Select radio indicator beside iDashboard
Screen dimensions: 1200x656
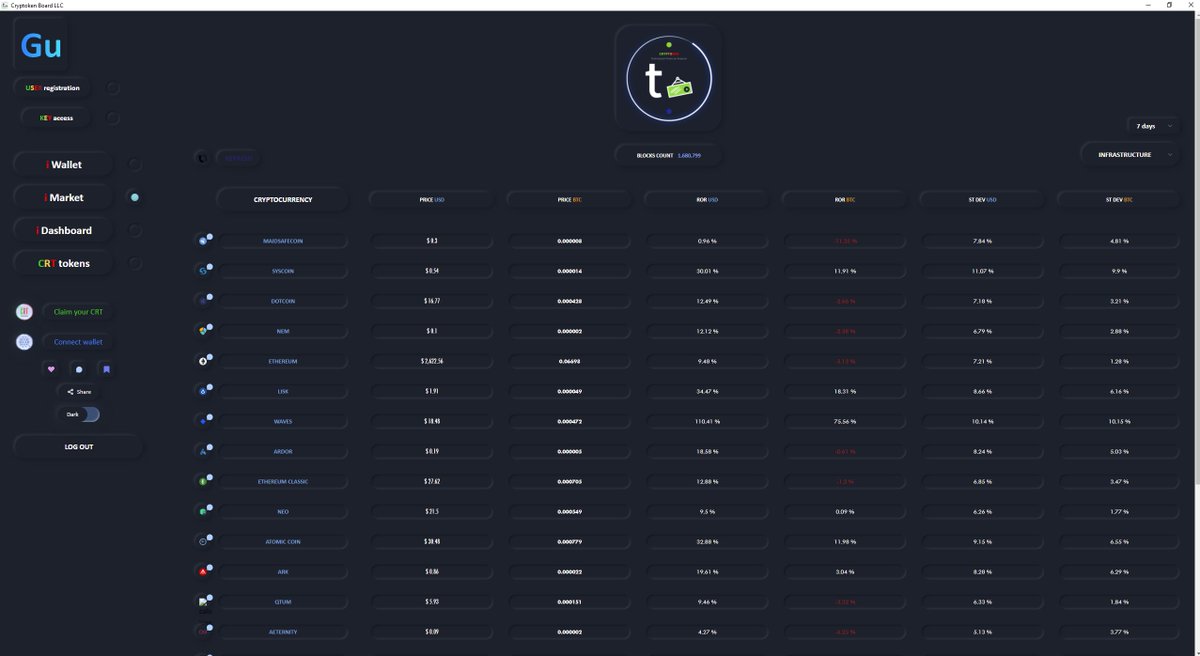pyautogui.click(x=135, y=230)
